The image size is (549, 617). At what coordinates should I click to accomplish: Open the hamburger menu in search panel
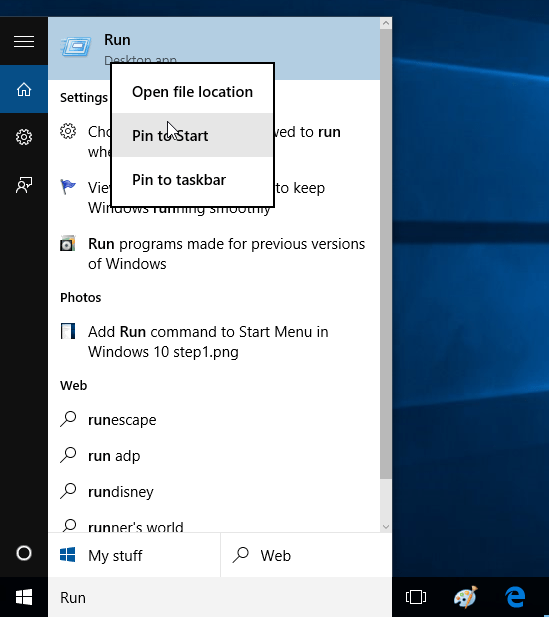24,41
